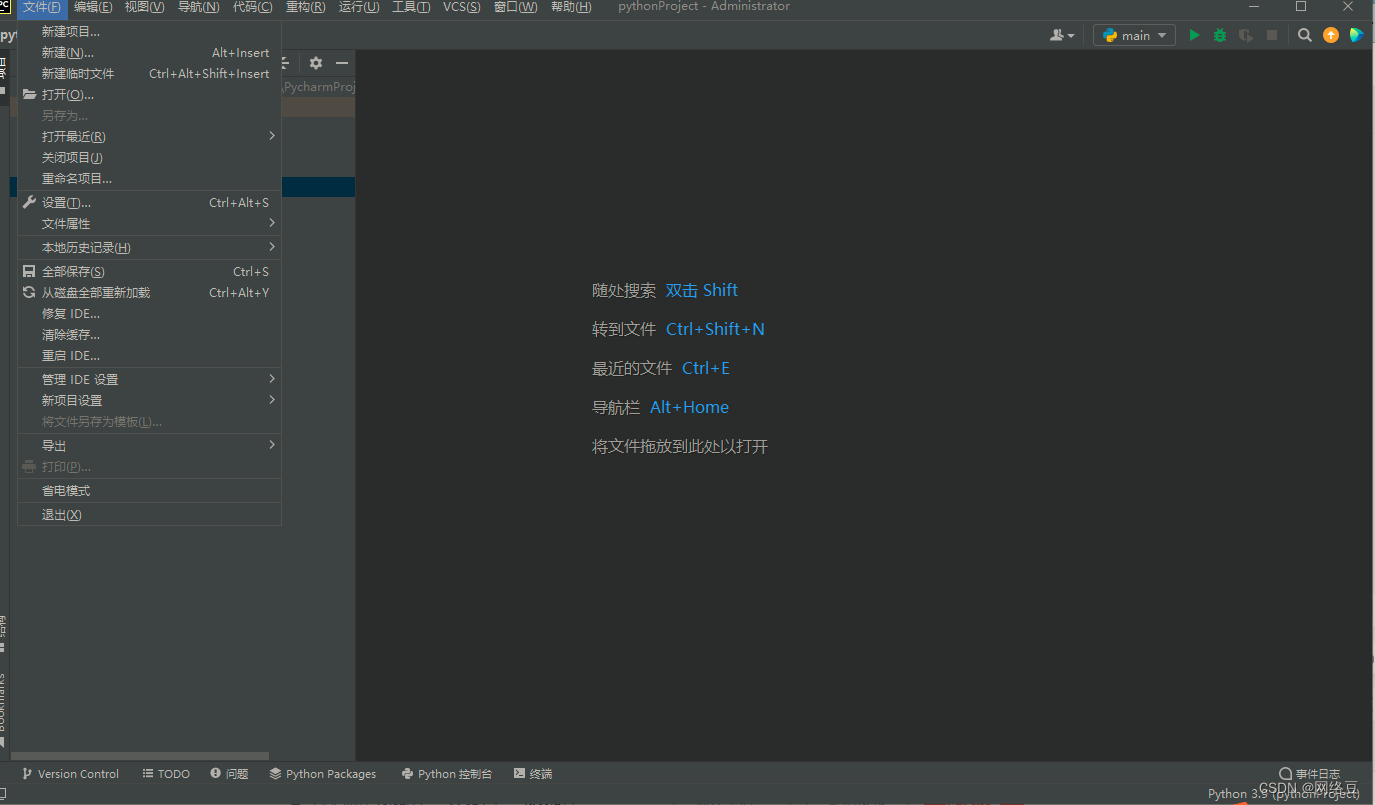Select 新建(N)... menu entry
Image resolution: width=1375 pixels, height=805 pixels.
coord(150,53)
